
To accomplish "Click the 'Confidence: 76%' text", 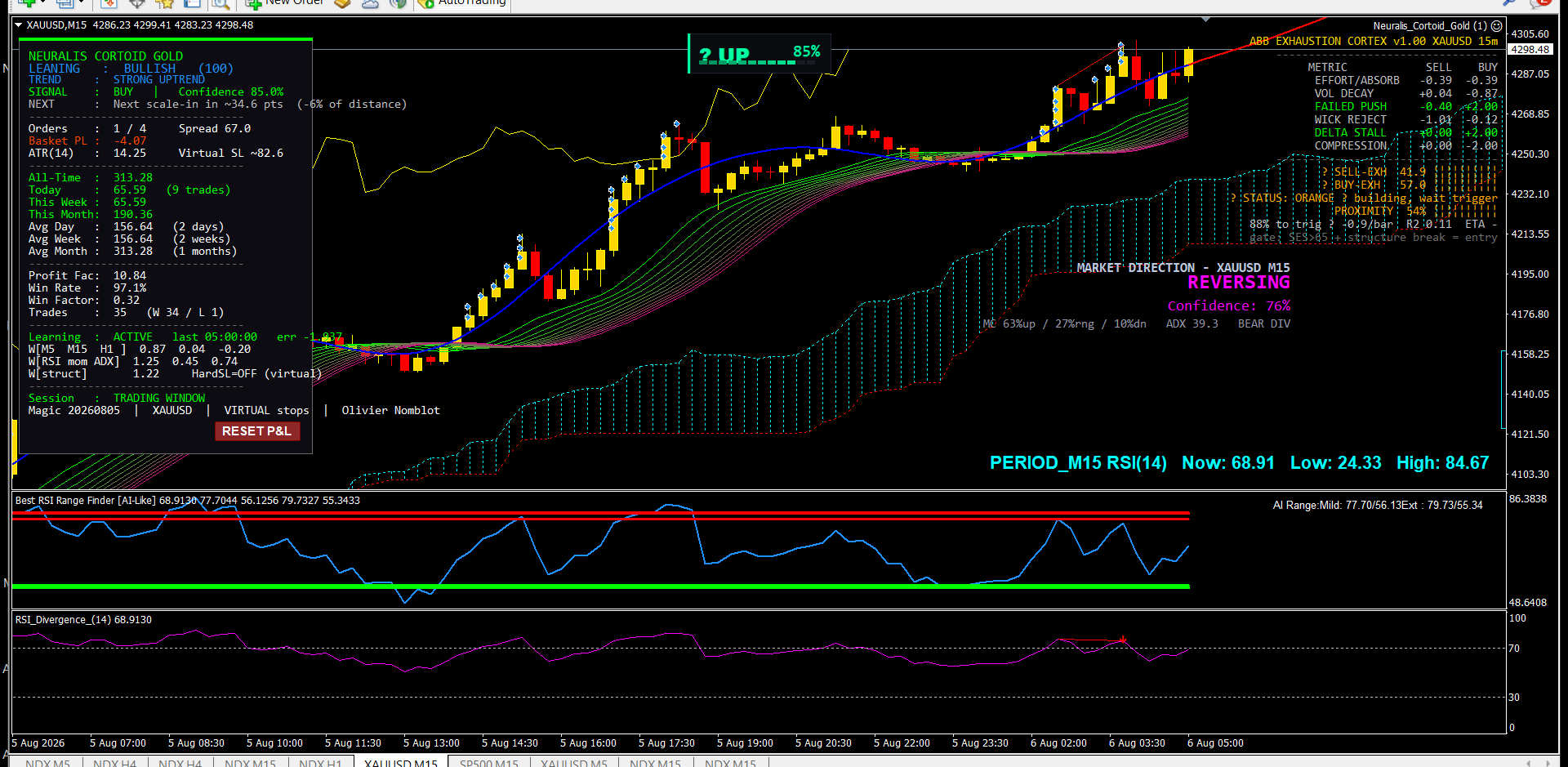I will (x=1229, y=305).
